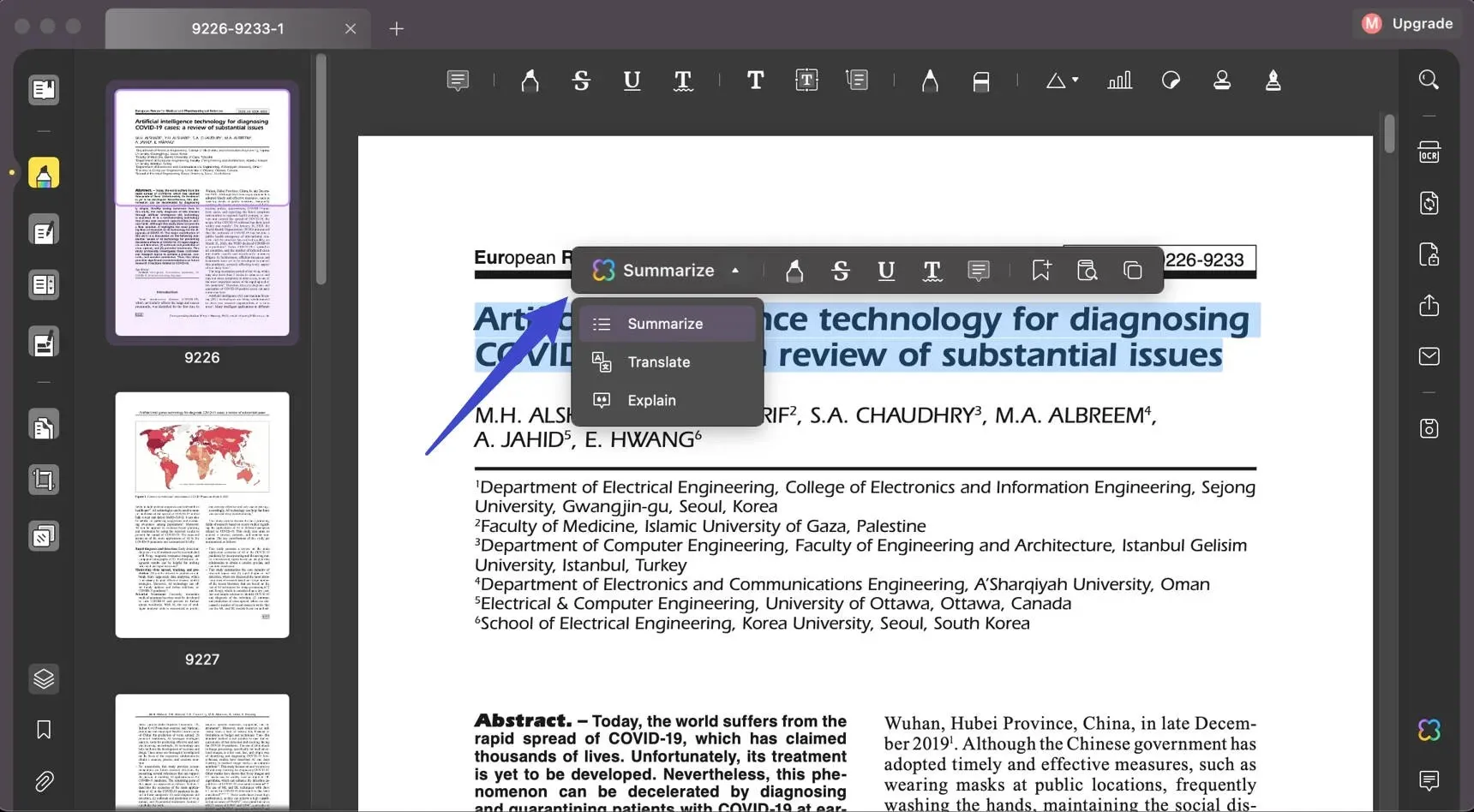The image size is (1474, 812).
Task: Open the AI assistant icon in right sidebar
Action: pos(1429,730)
